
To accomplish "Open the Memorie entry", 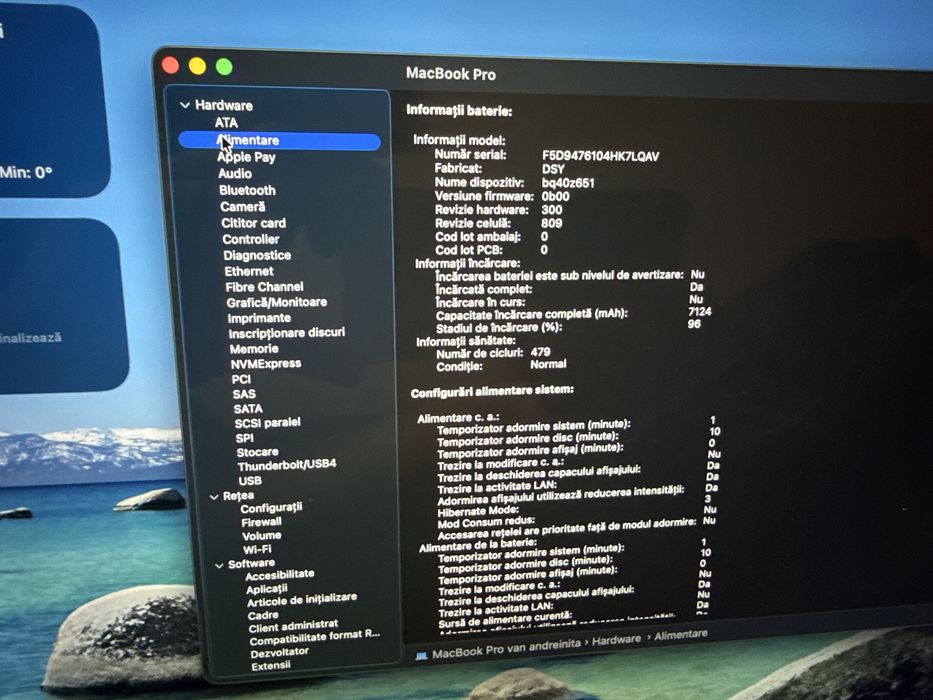I will coord(254,349).
